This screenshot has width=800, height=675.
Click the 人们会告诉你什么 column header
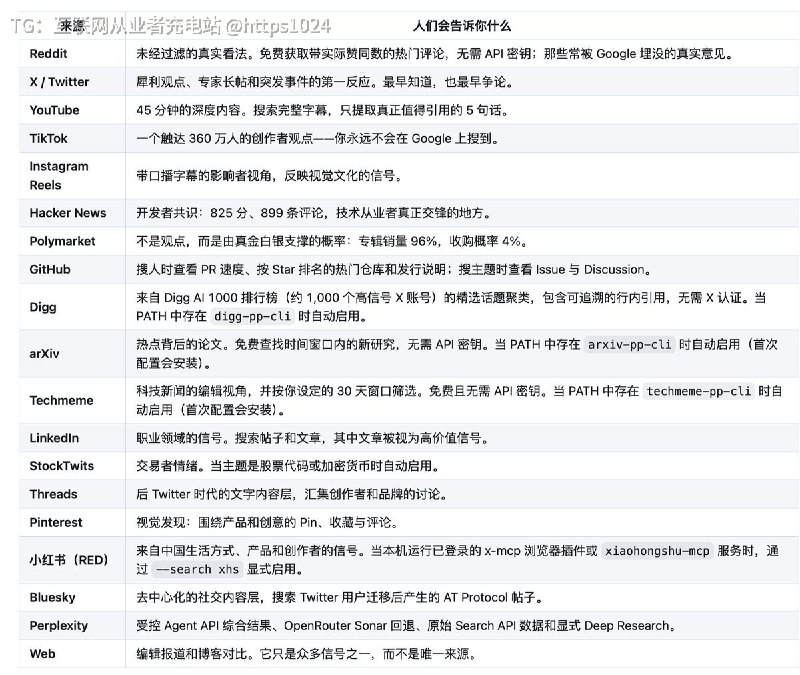point(462,26)
